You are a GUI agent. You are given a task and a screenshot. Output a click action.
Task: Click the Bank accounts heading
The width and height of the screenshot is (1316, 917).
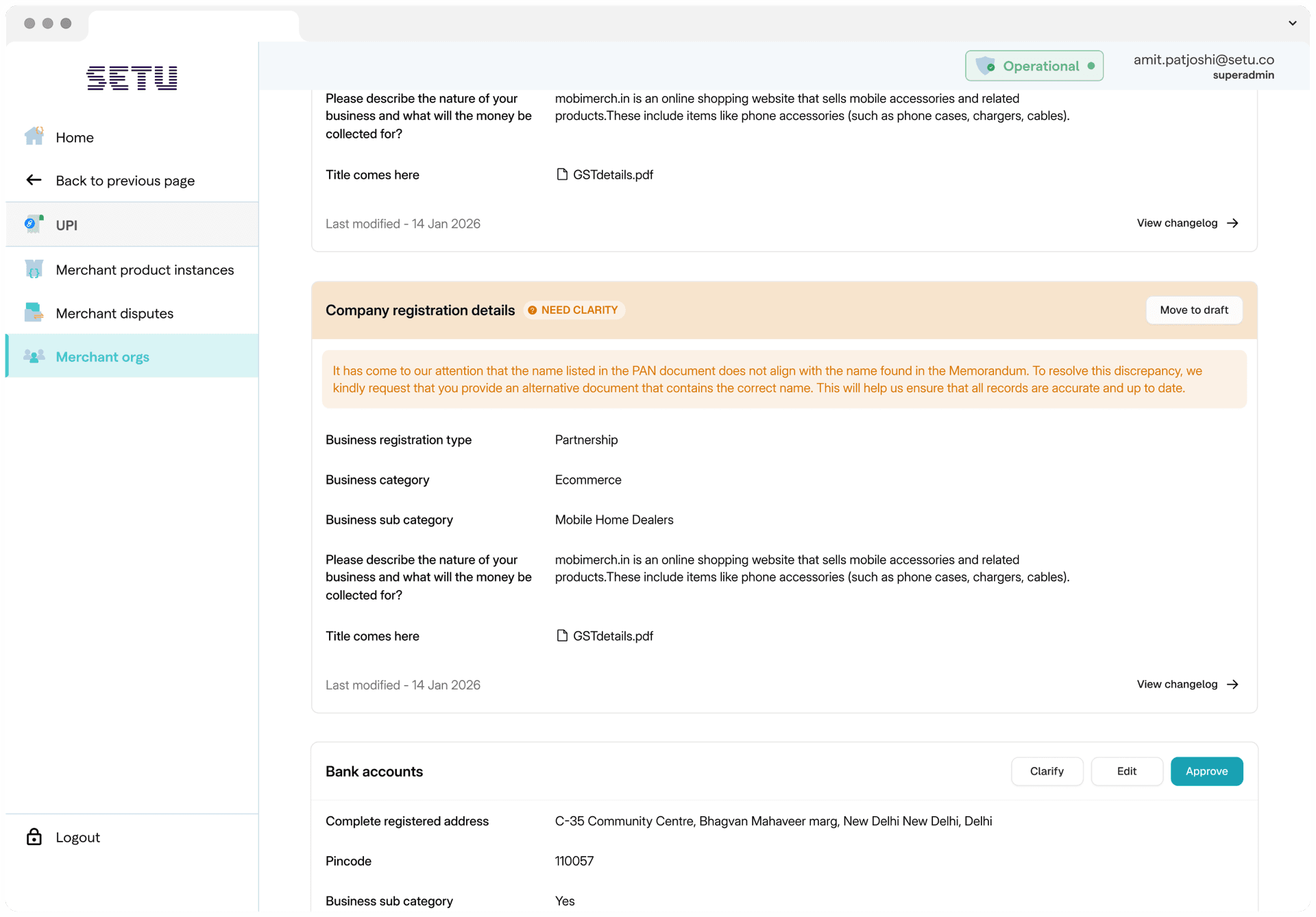(374, 772)
